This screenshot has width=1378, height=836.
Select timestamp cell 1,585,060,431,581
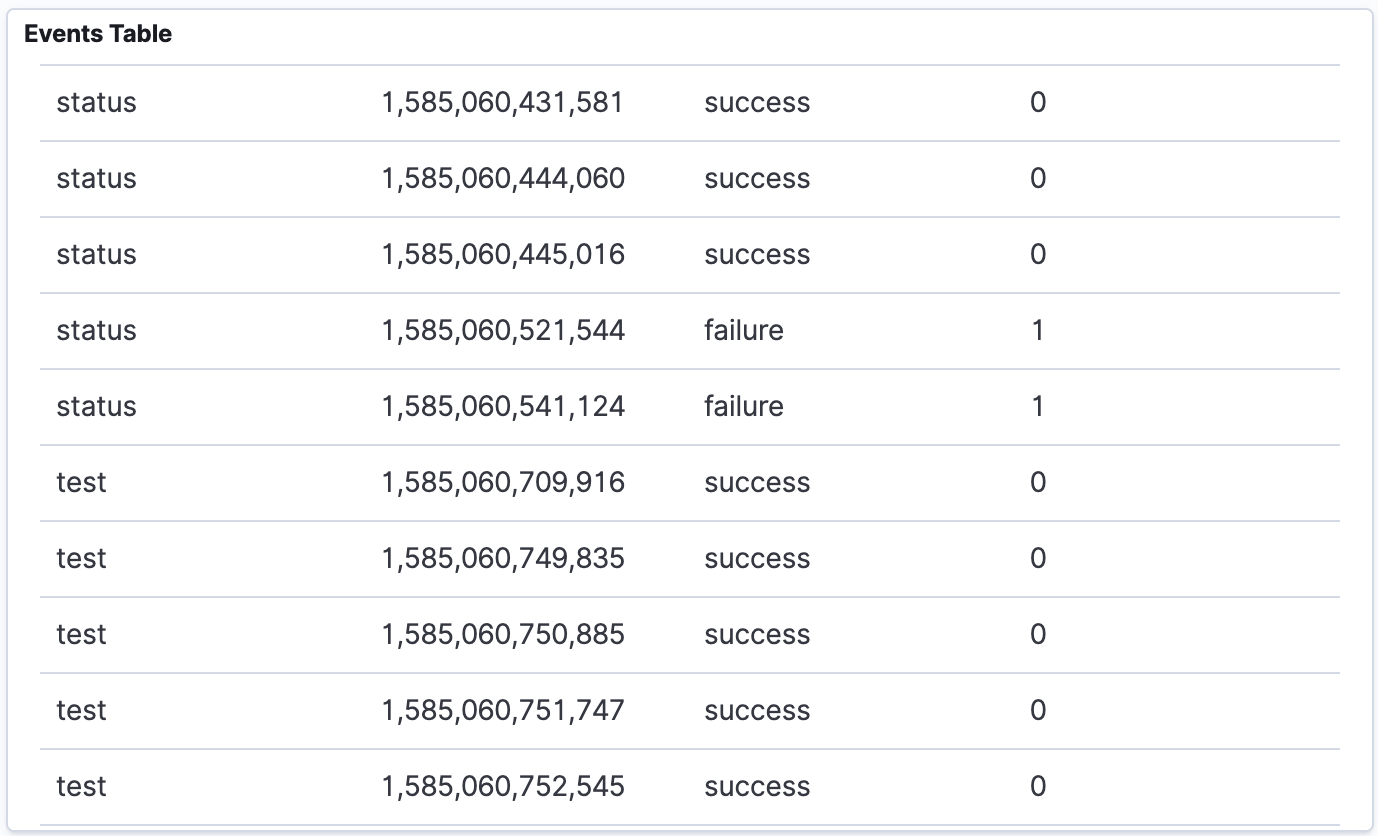[x=502, y=103]
